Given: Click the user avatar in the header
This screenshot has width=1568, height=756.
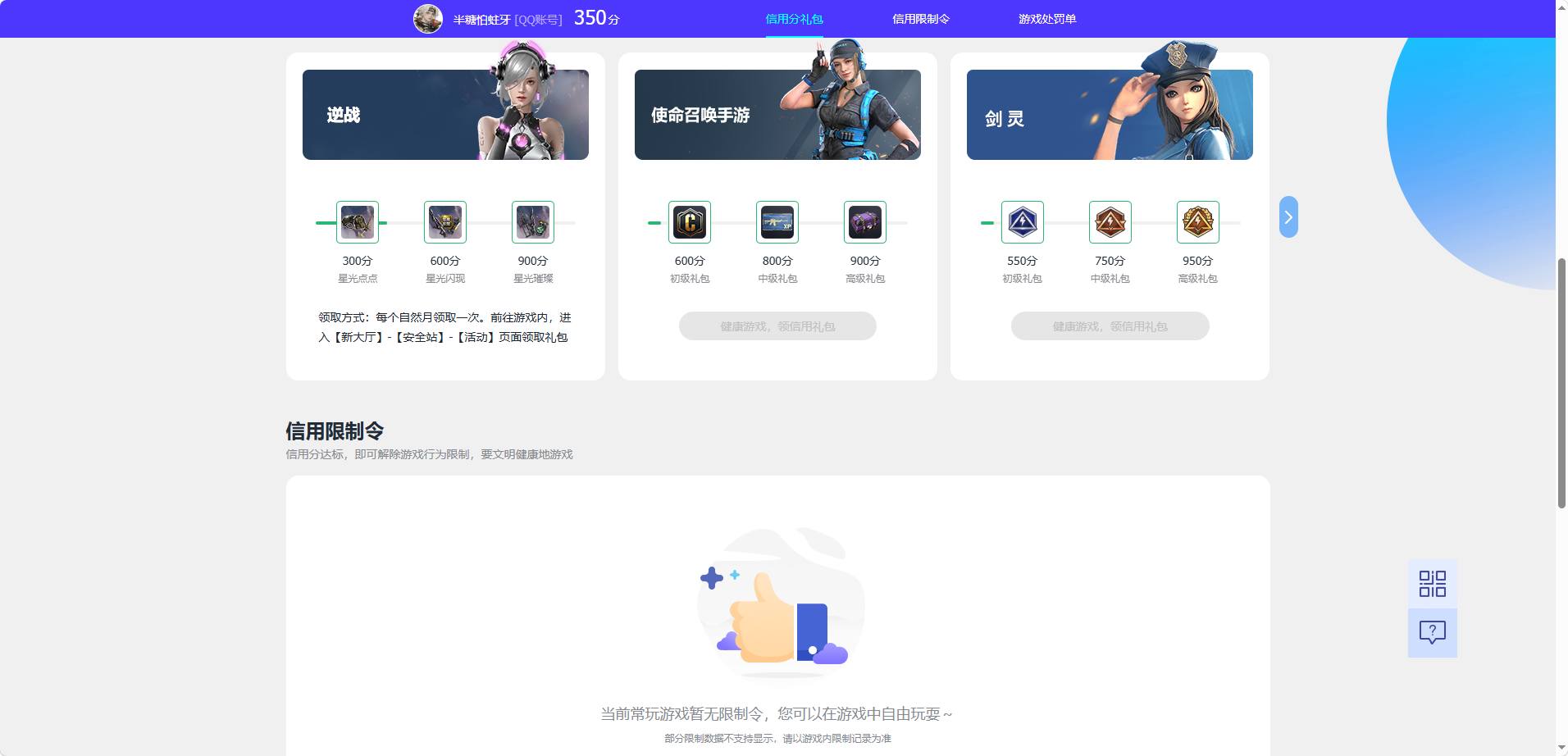Looking at the screenshot, I should click(428, 18).
